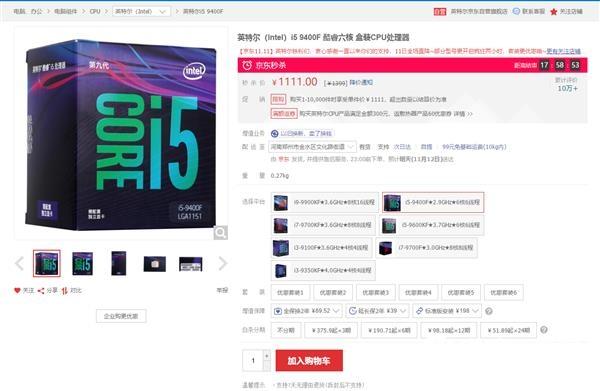Screen dimensions: 600x391
Task: Show previous thumbnails with left arrow
Action: click(x=19, y=263)
